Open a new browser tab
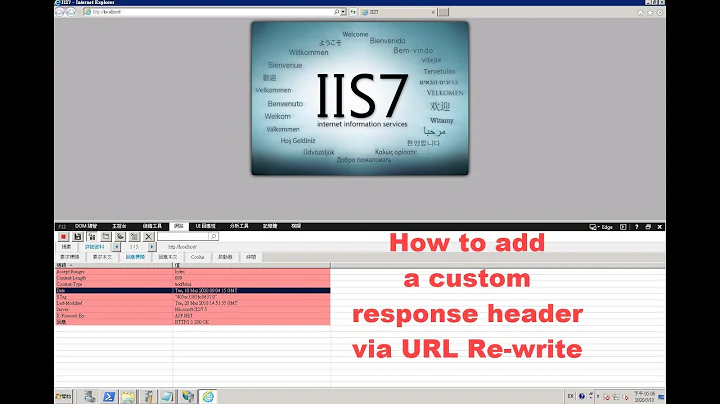 (x=443, y=12)
